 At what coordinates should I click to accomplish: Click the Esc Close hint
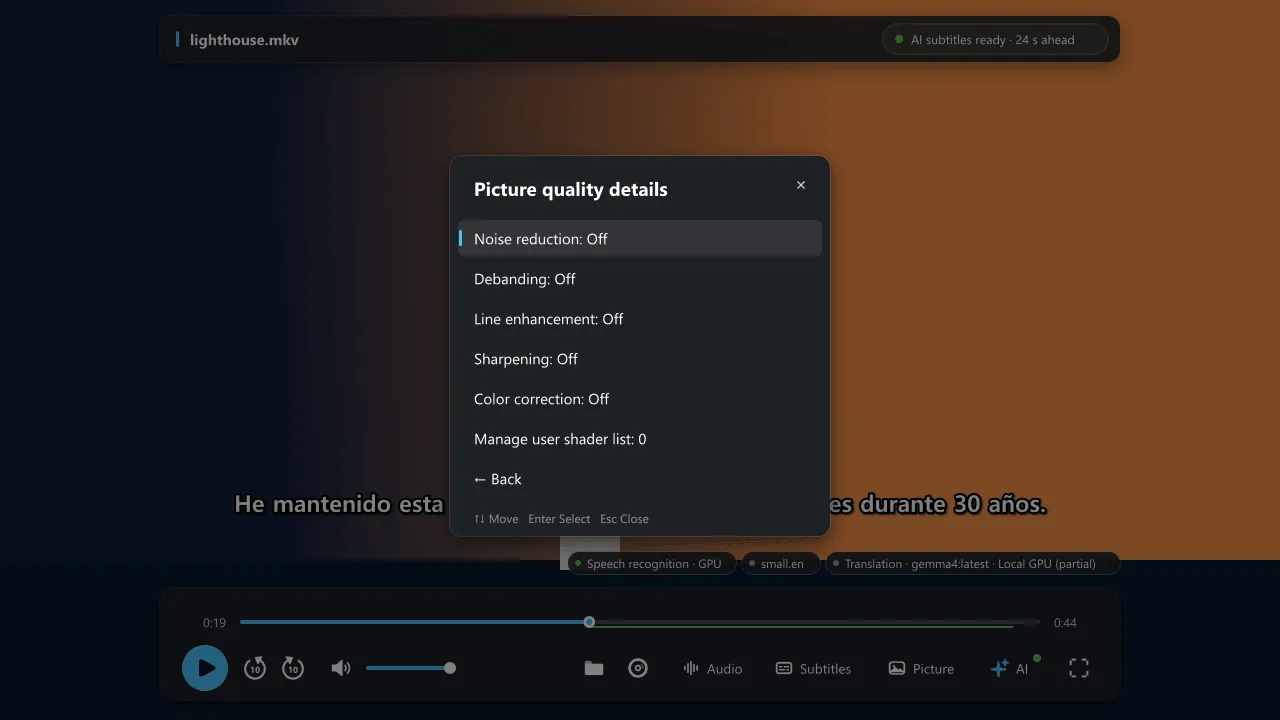(x=624, y=519)
